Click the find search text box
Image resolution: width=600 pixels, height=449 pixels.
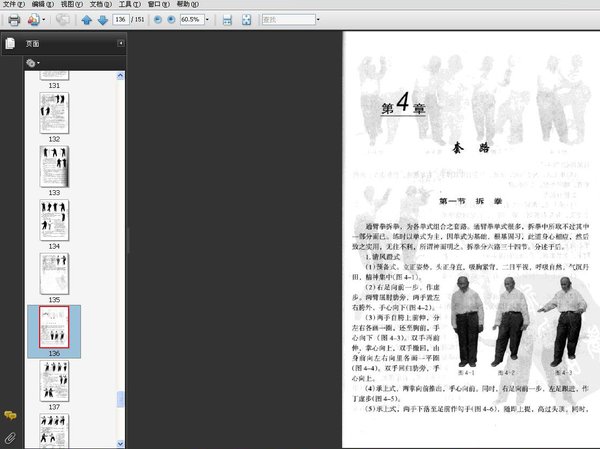289,20
